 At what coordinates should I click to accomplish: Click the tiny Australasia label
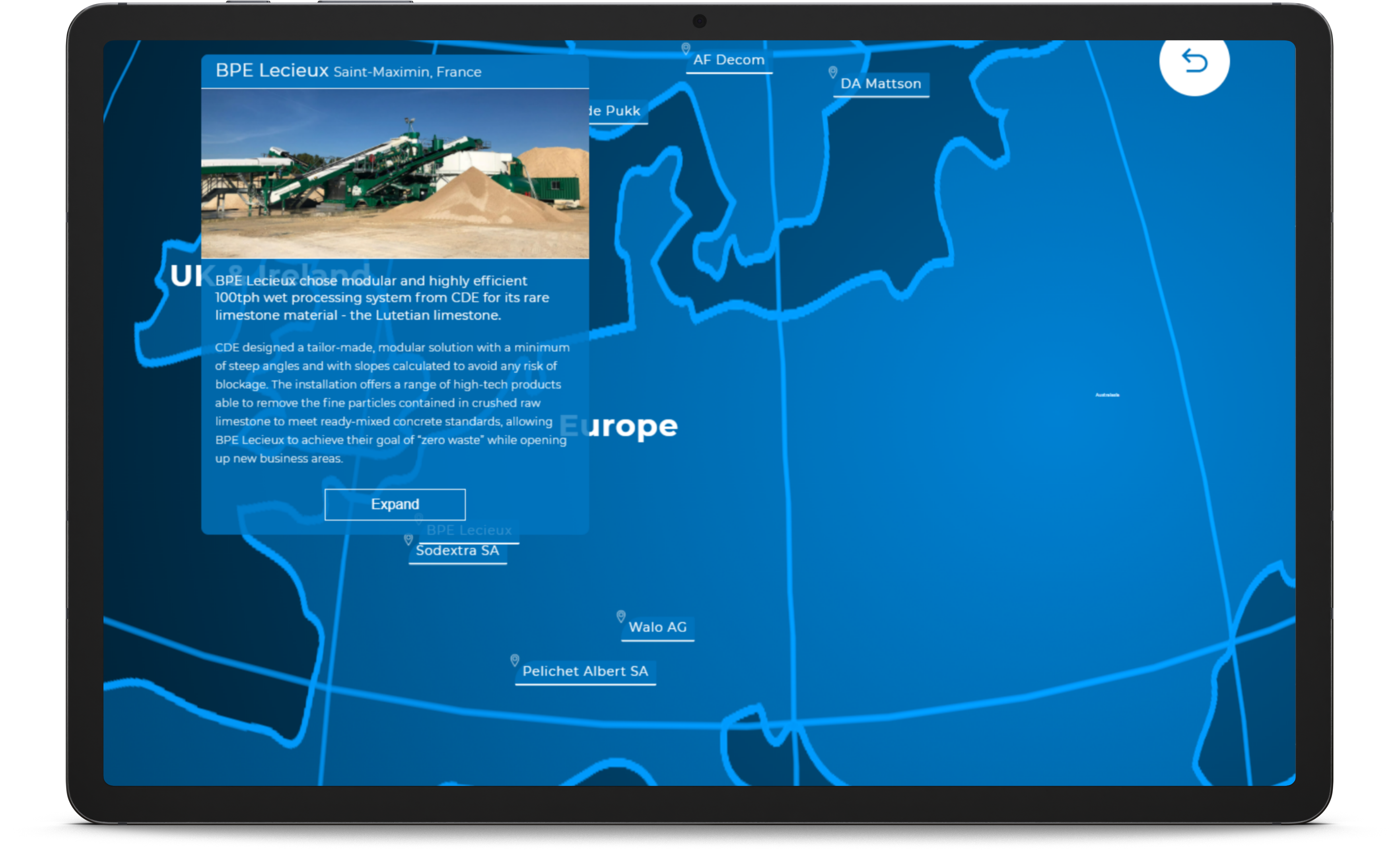click(x=1107, y=395)
